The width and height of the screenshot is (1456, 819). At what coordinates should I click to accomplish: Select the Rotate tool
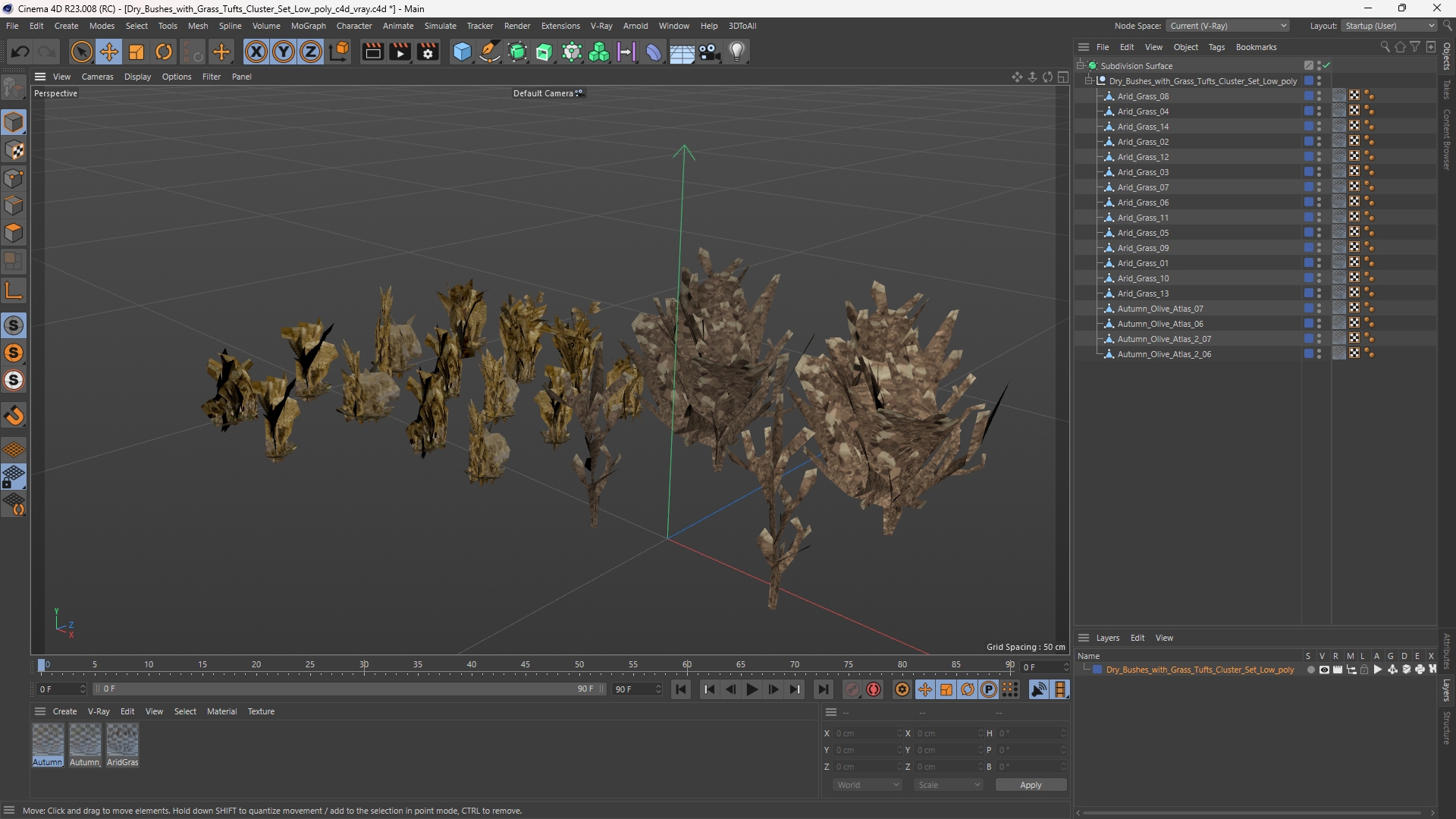[x=164, y=52]
